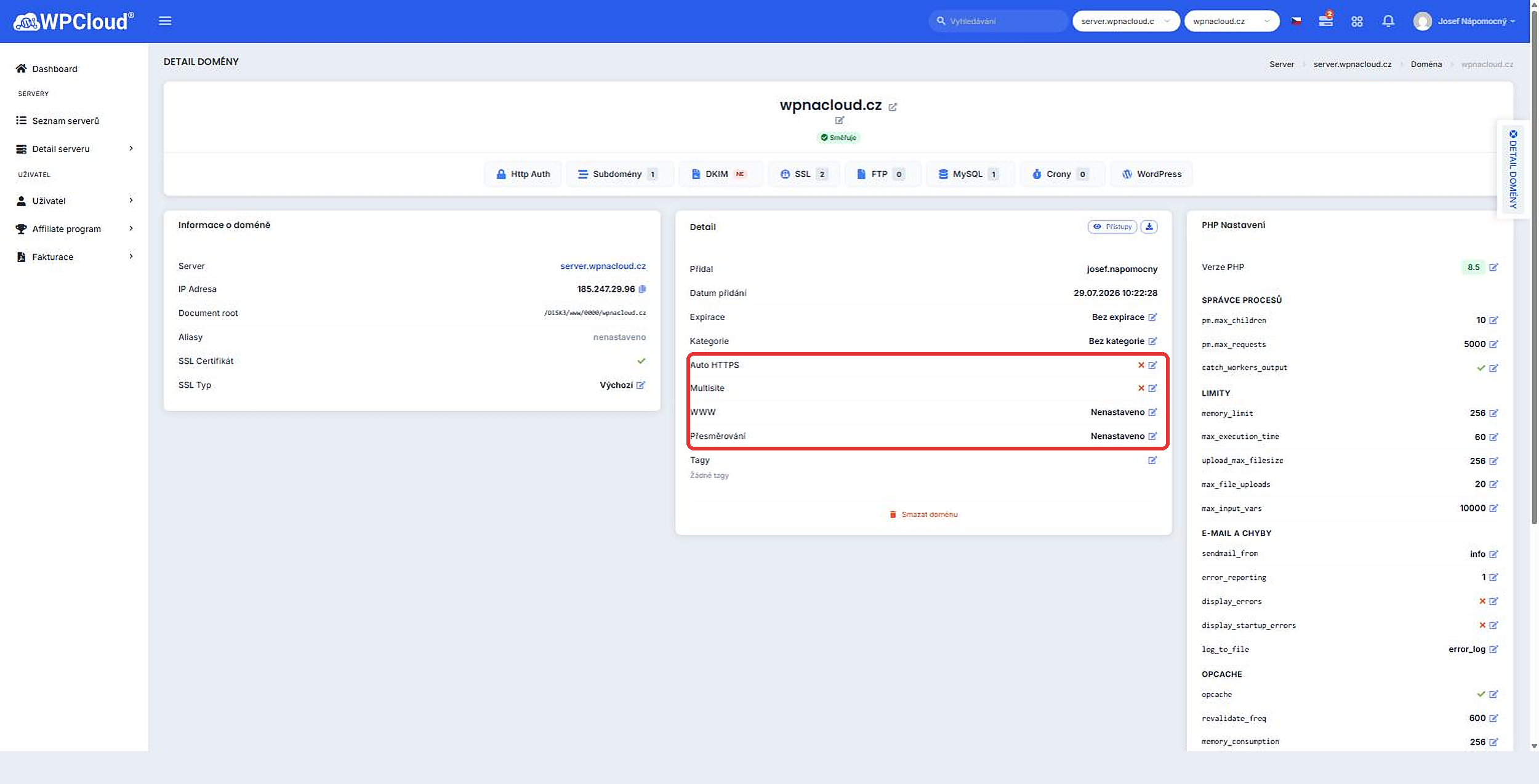1539x784 pixels.
Task: Open the Http Auth tab
Action: click(523, 174)
